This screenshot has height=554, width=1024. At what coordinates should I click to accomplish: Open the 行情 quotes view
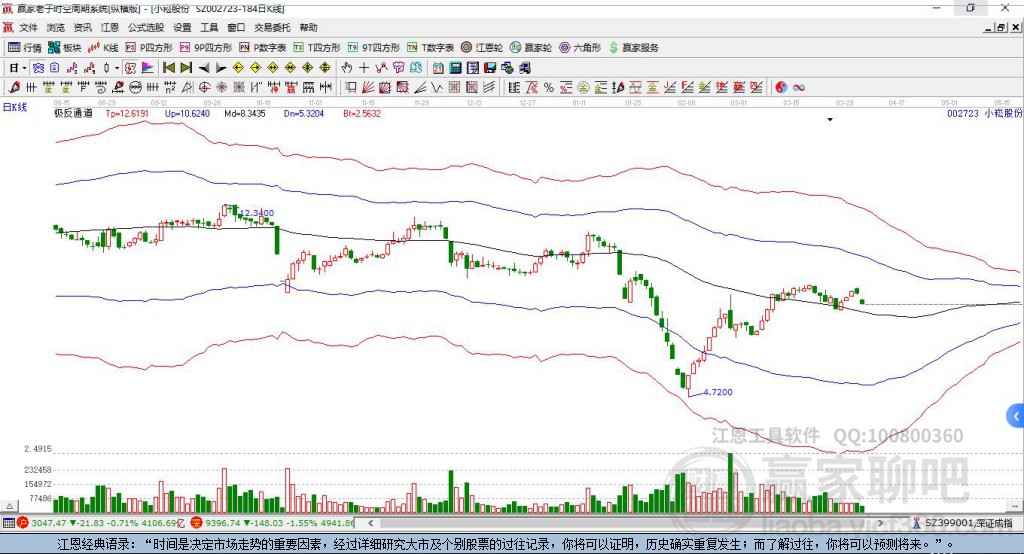tap(25, 48)
